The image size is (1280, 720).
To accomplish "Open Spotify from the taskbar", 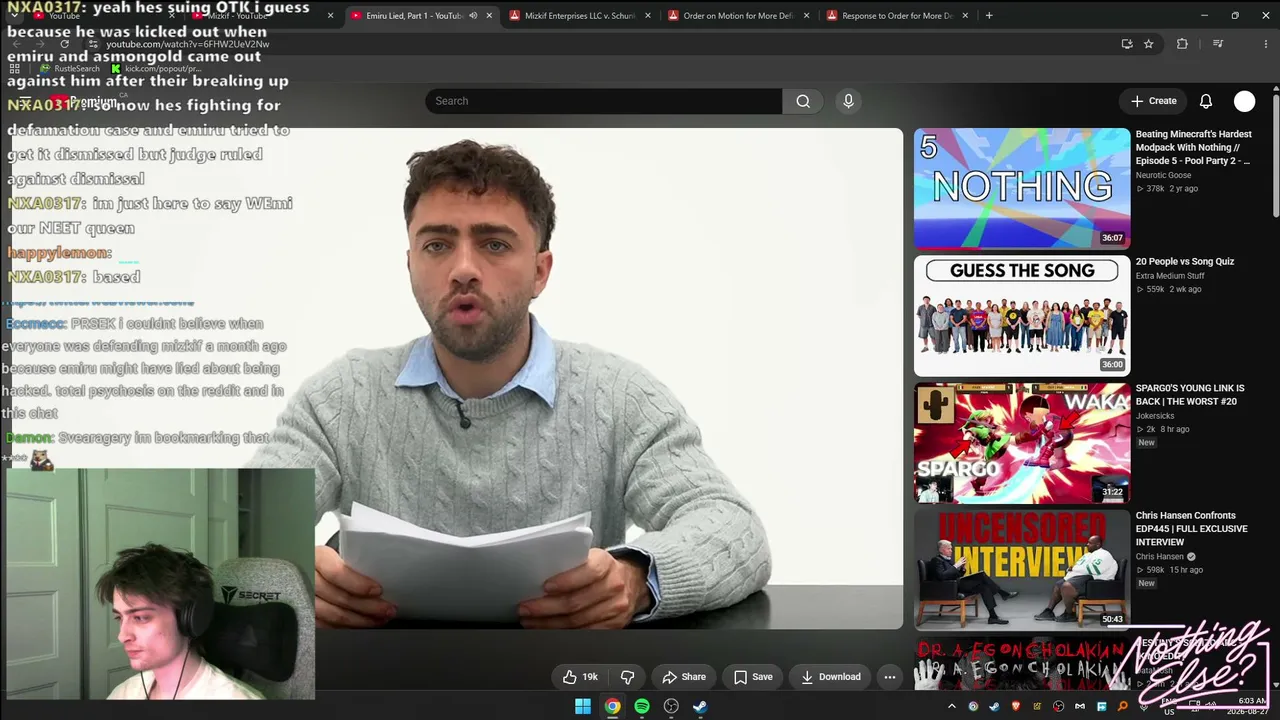I will point(642,706).
